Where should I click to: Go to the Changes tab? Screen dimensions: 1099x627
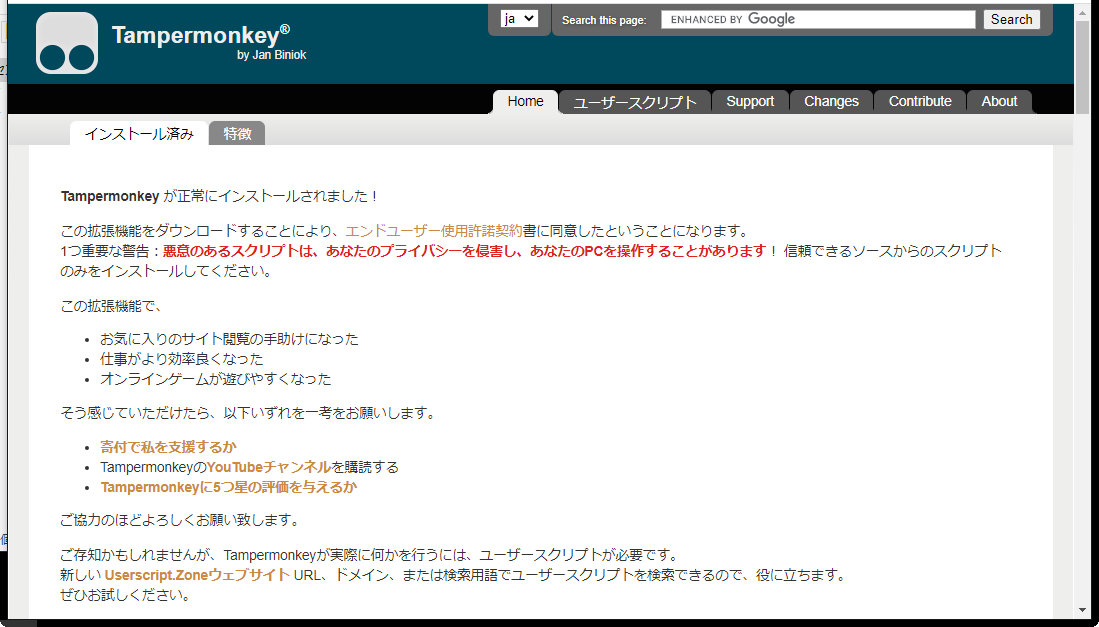click(x=831, y=101)
